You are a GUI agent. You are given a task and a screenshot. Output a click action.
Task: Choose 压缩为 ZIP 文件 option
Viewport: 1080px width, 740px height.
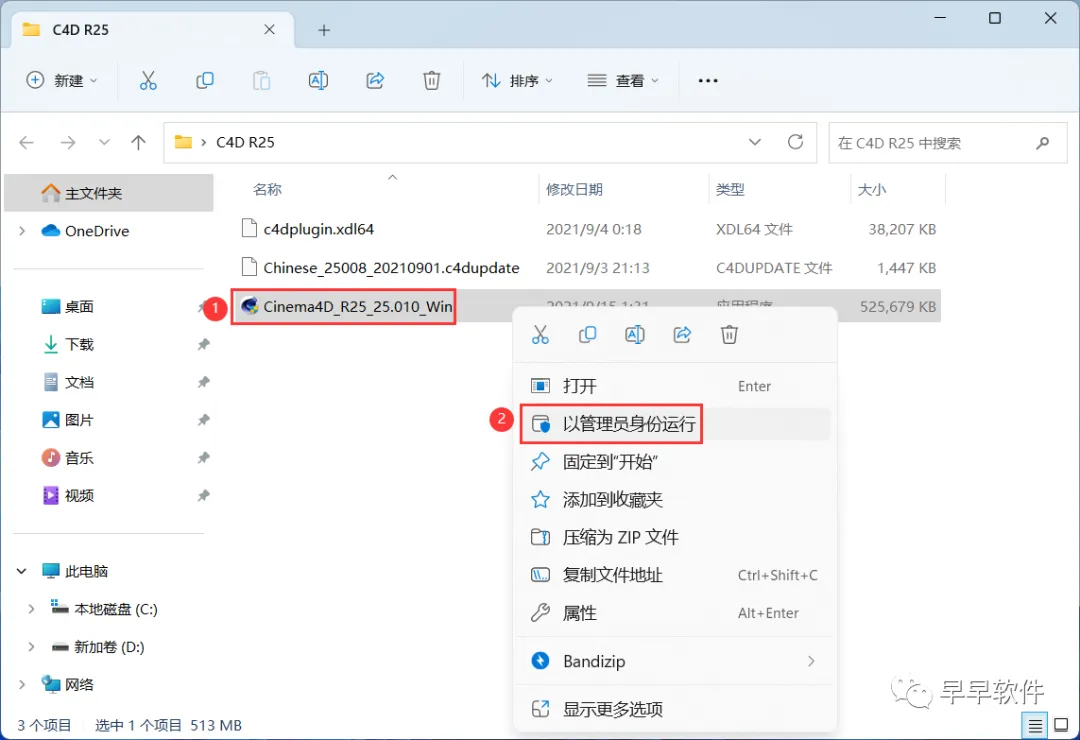(x=675, y=537)
